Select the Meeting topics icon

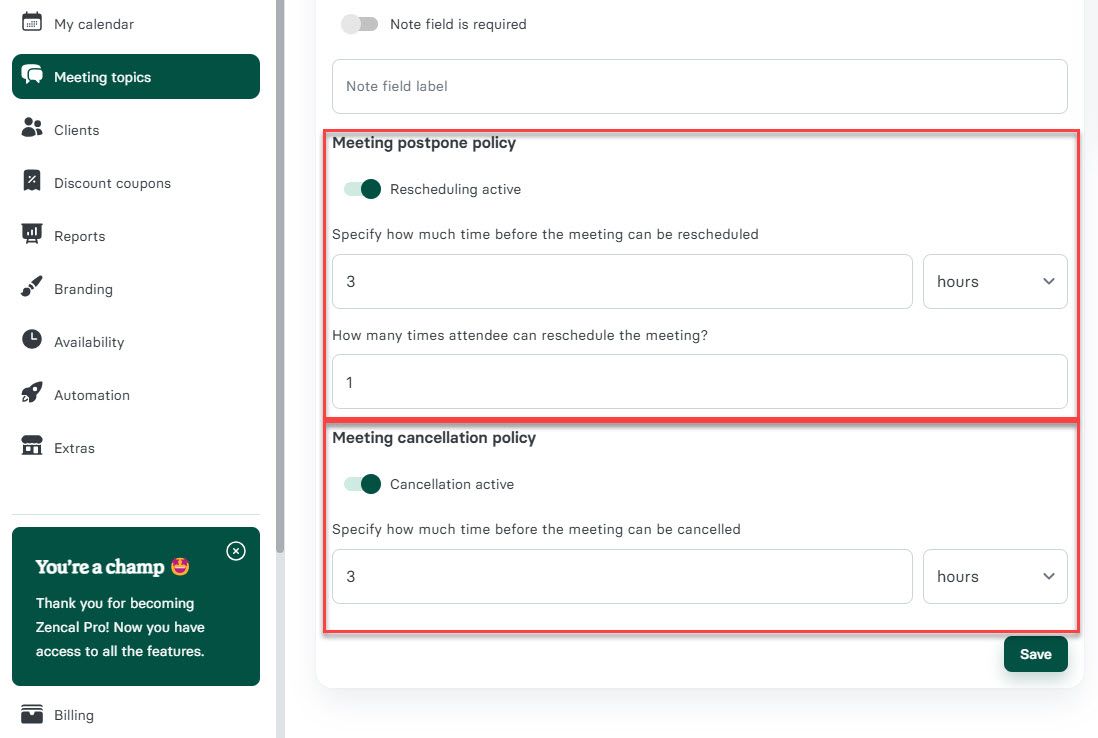[32, 76]
